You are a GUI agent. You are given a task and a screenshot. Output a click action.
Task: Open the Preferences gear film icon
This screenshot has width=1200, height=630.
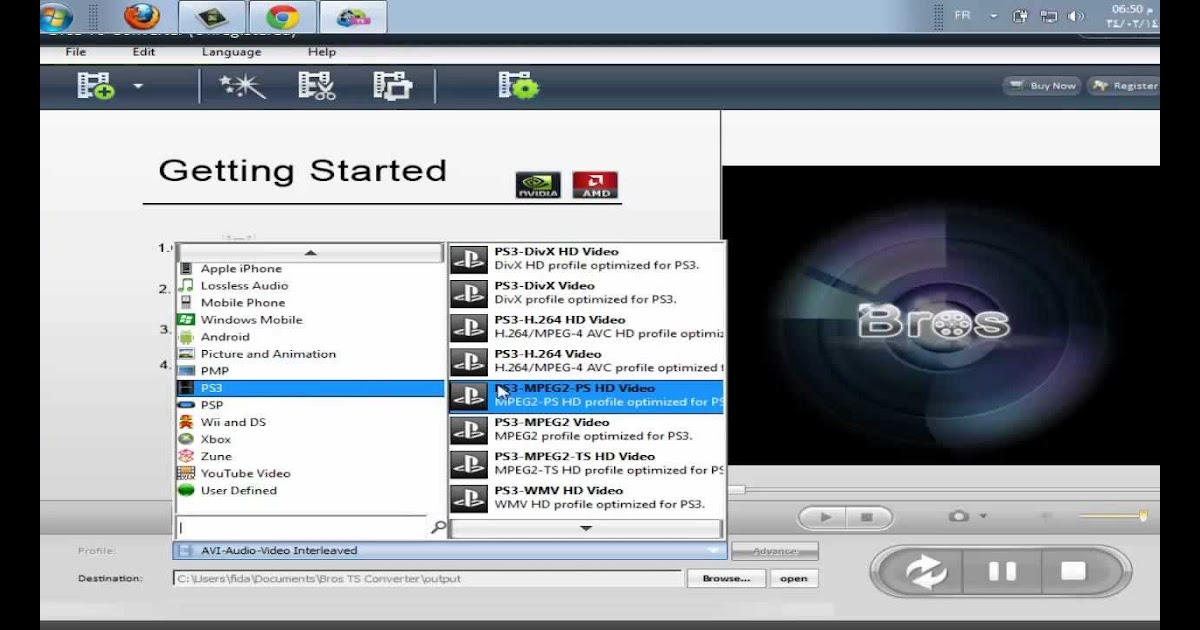[x=518, y=86]
